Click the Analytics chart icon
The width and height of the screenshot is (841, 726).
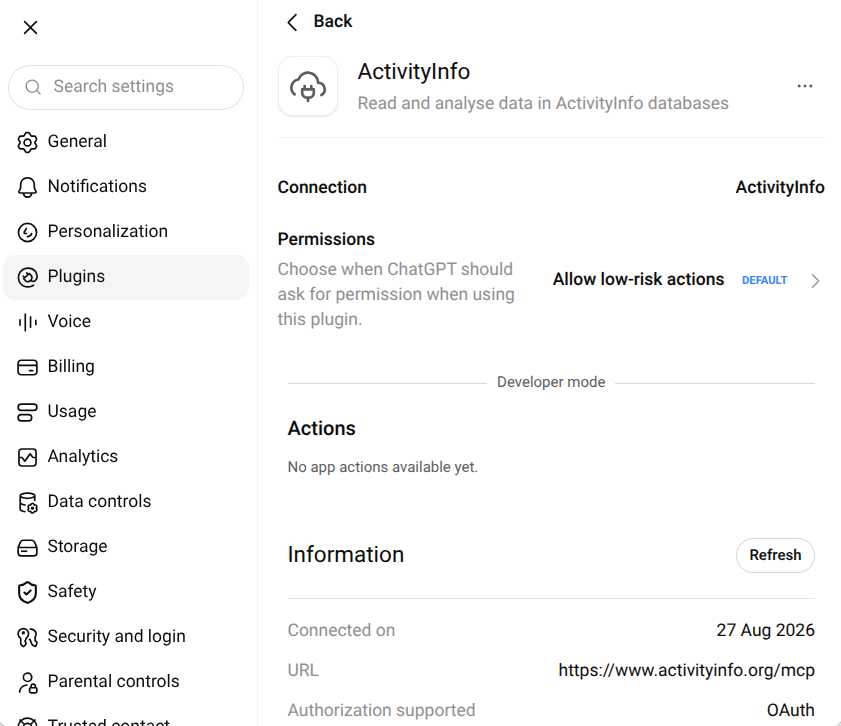point(27,457)
